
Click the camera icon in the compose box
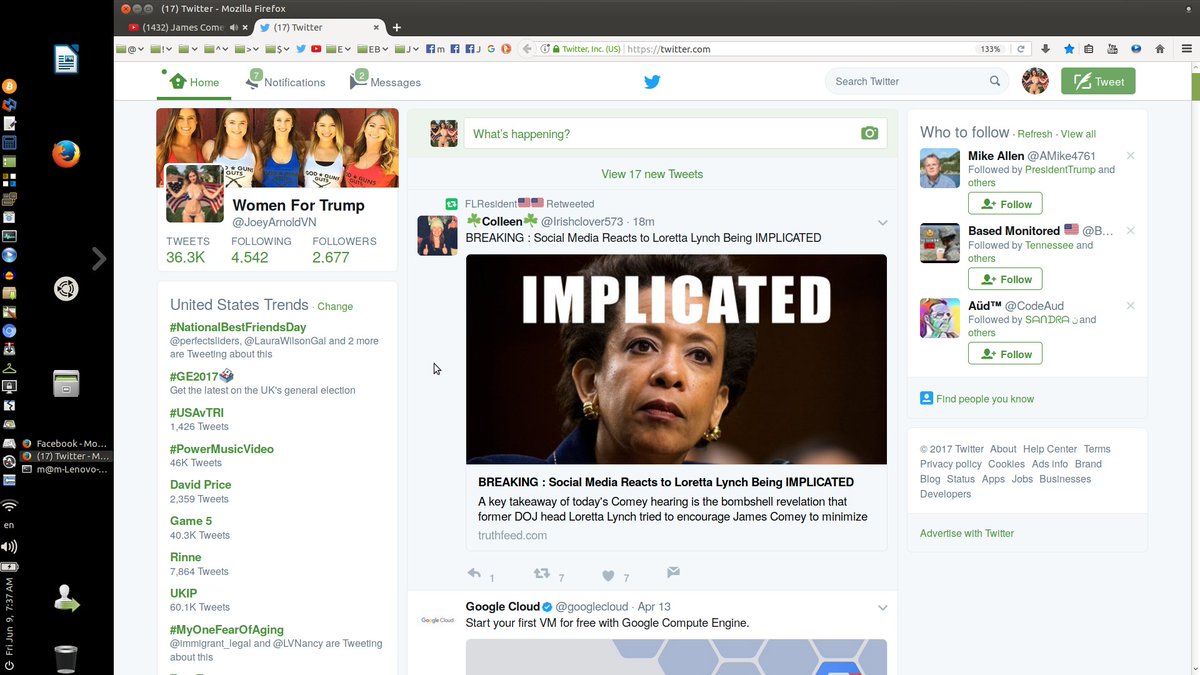coord(869,132)
